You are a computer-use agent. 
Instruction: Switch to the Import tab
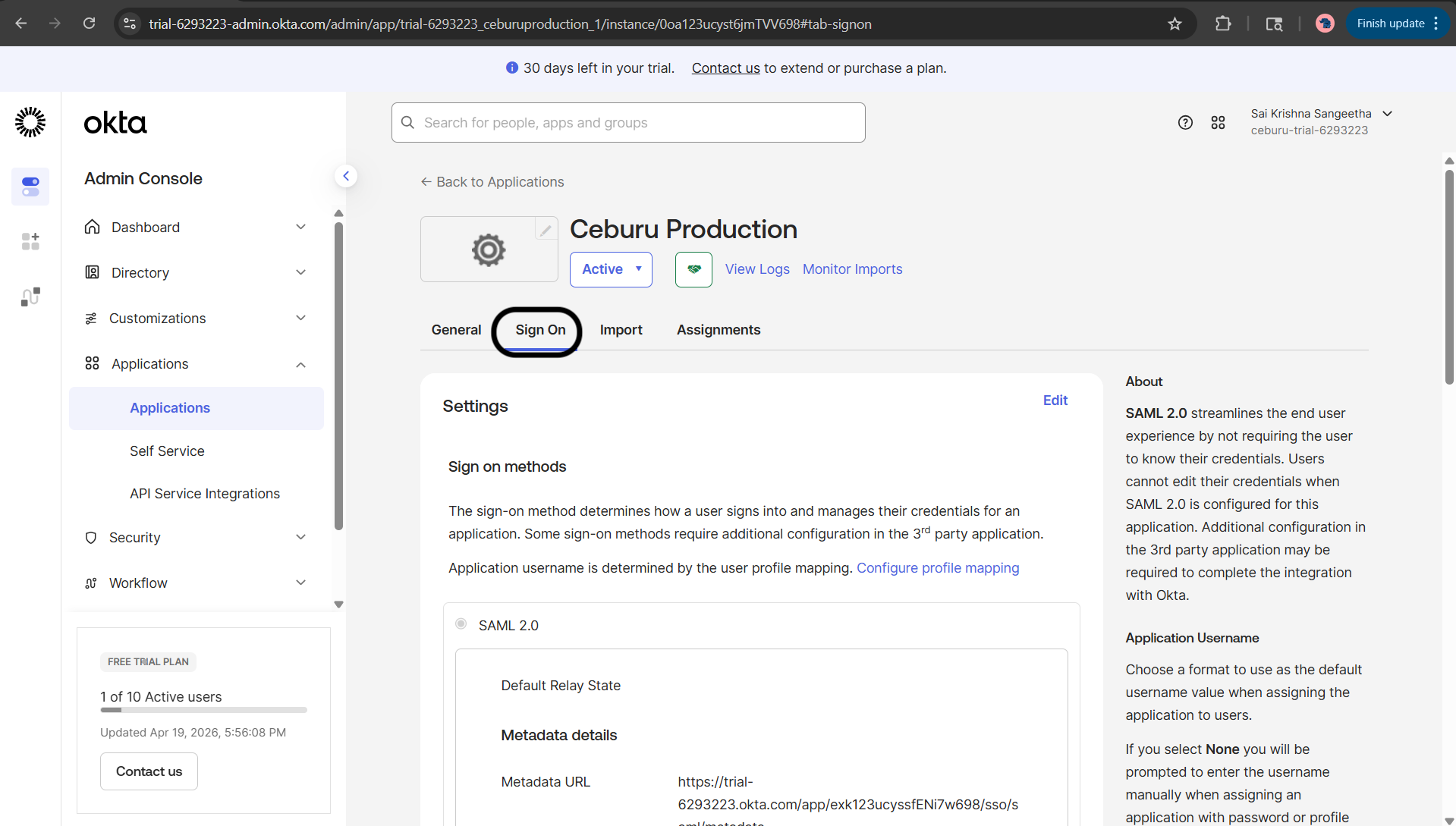(621, 330)
